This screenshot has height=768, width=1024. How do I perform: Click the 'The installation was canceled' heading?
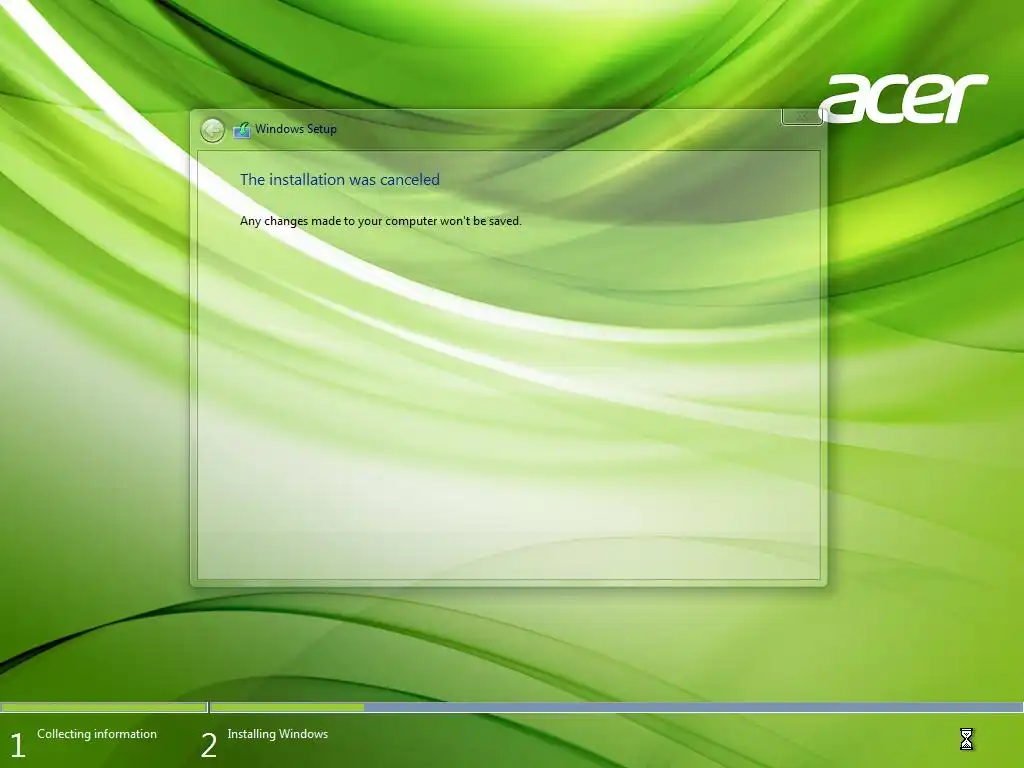tap(340, 180)
